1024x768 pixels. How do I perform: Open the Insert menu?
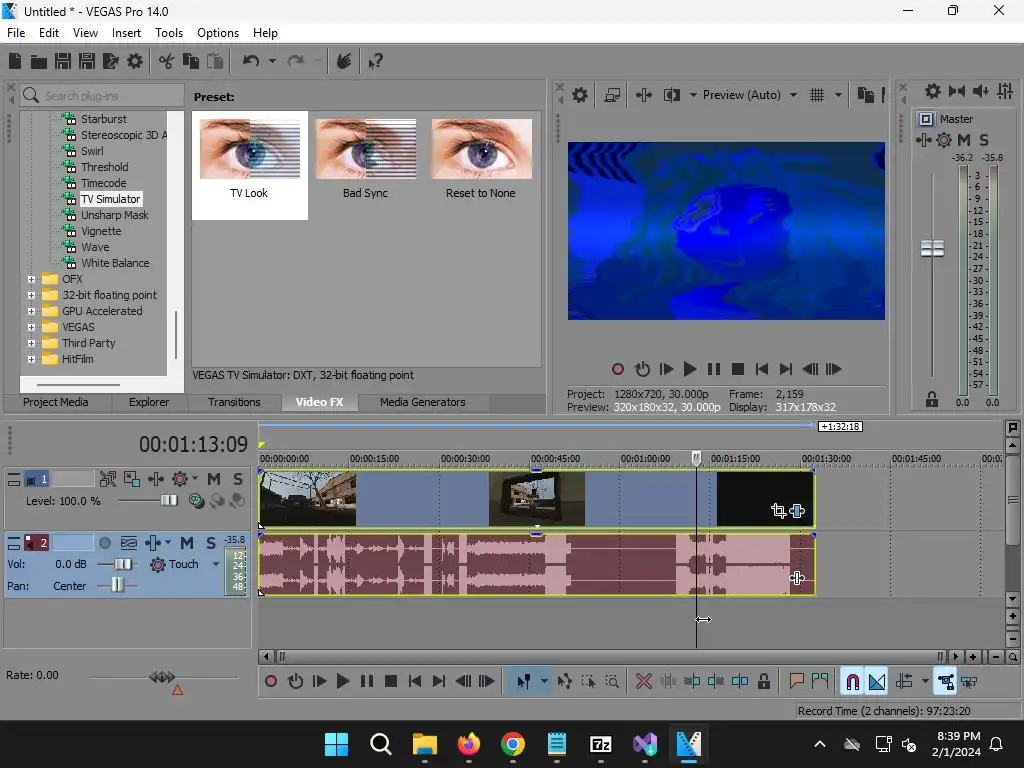click(x=126, y=33)
